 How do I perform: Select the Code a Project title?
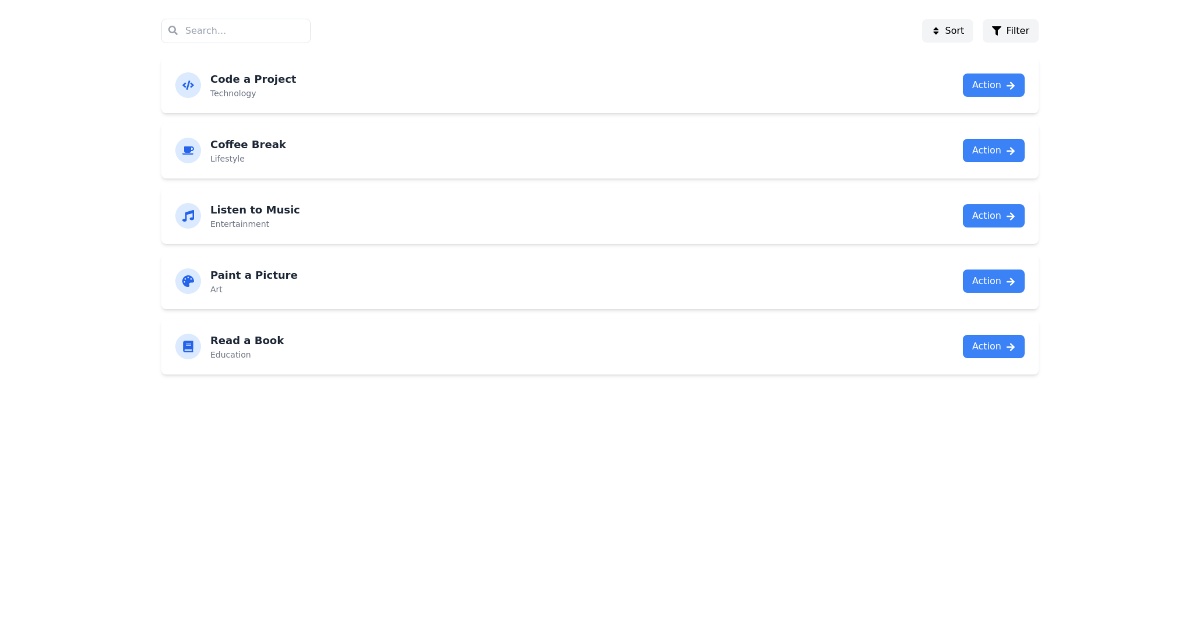coord(253,79)
